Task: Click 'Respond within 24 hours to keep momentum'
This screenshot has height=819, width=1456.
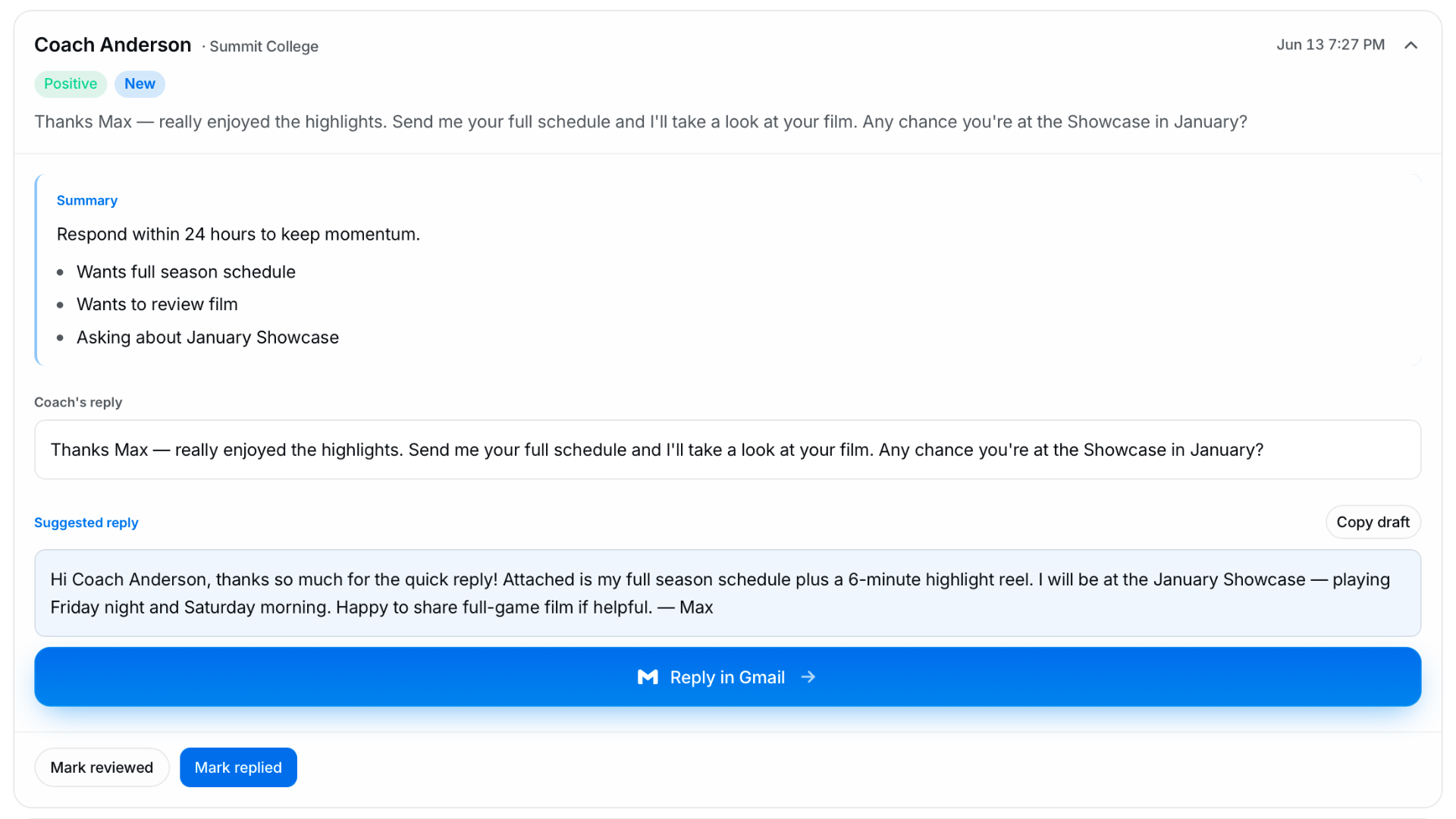Action: coord(238,234)
